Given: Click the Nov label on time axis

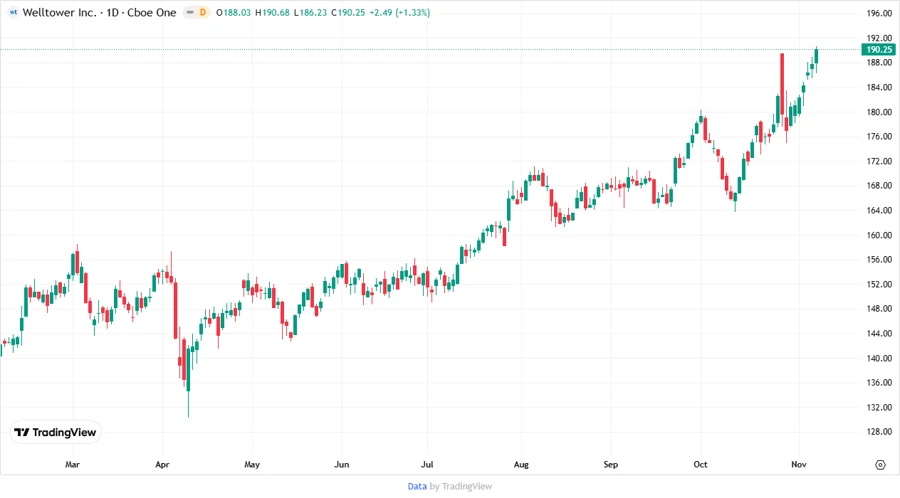Looking at the screenshot, I should pyautogui.click(x=798, y=465).
